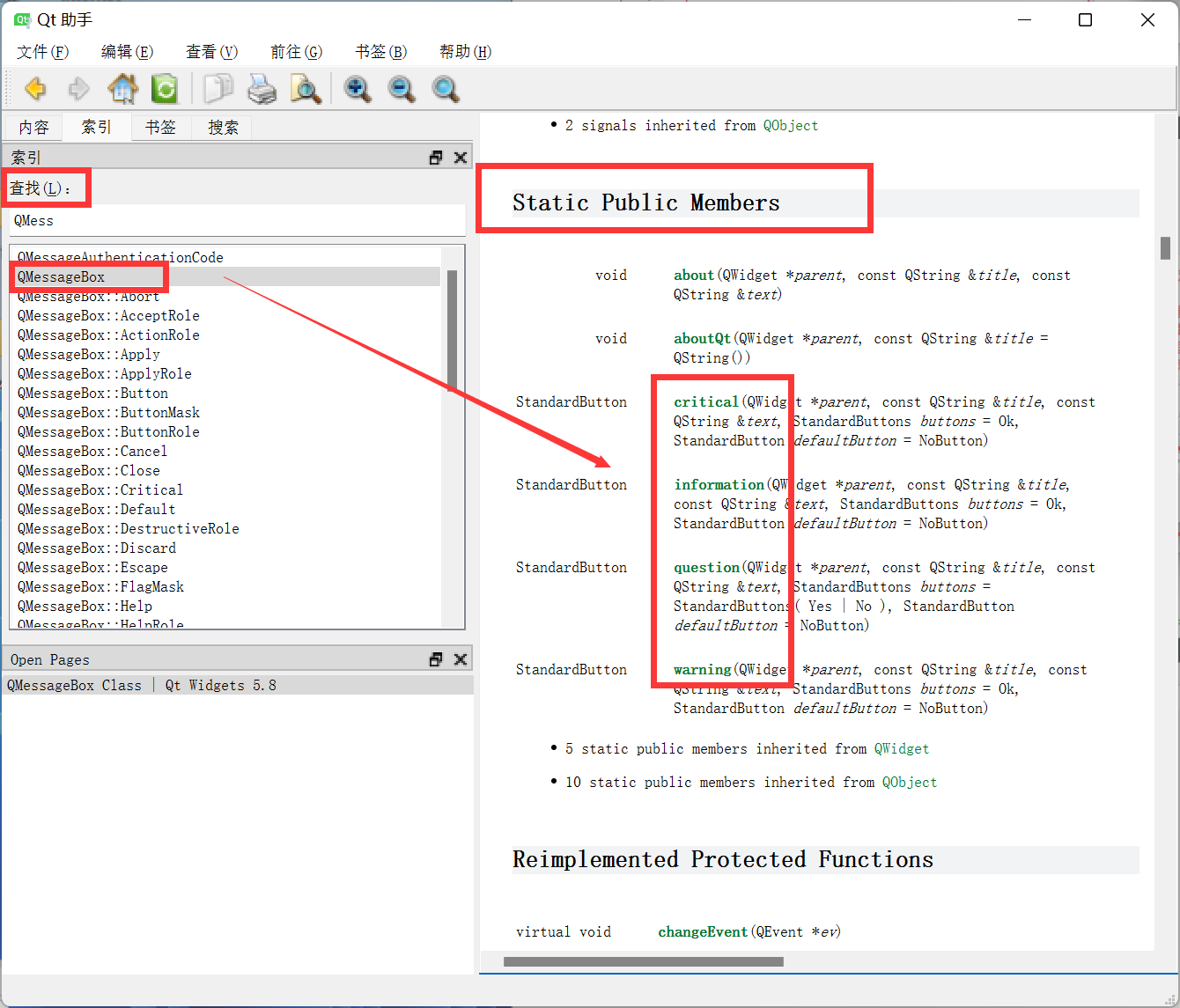Screen dimensions: 1180x1008
Task: Switch to the 书签 tab
Action: coord(160,128)
